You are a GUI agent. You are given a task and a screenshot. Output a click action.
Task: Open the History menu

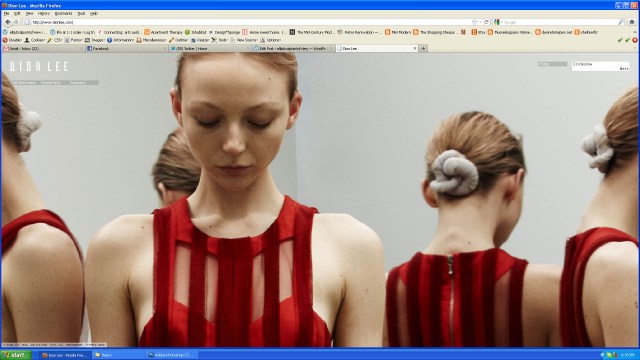[44, 13]
